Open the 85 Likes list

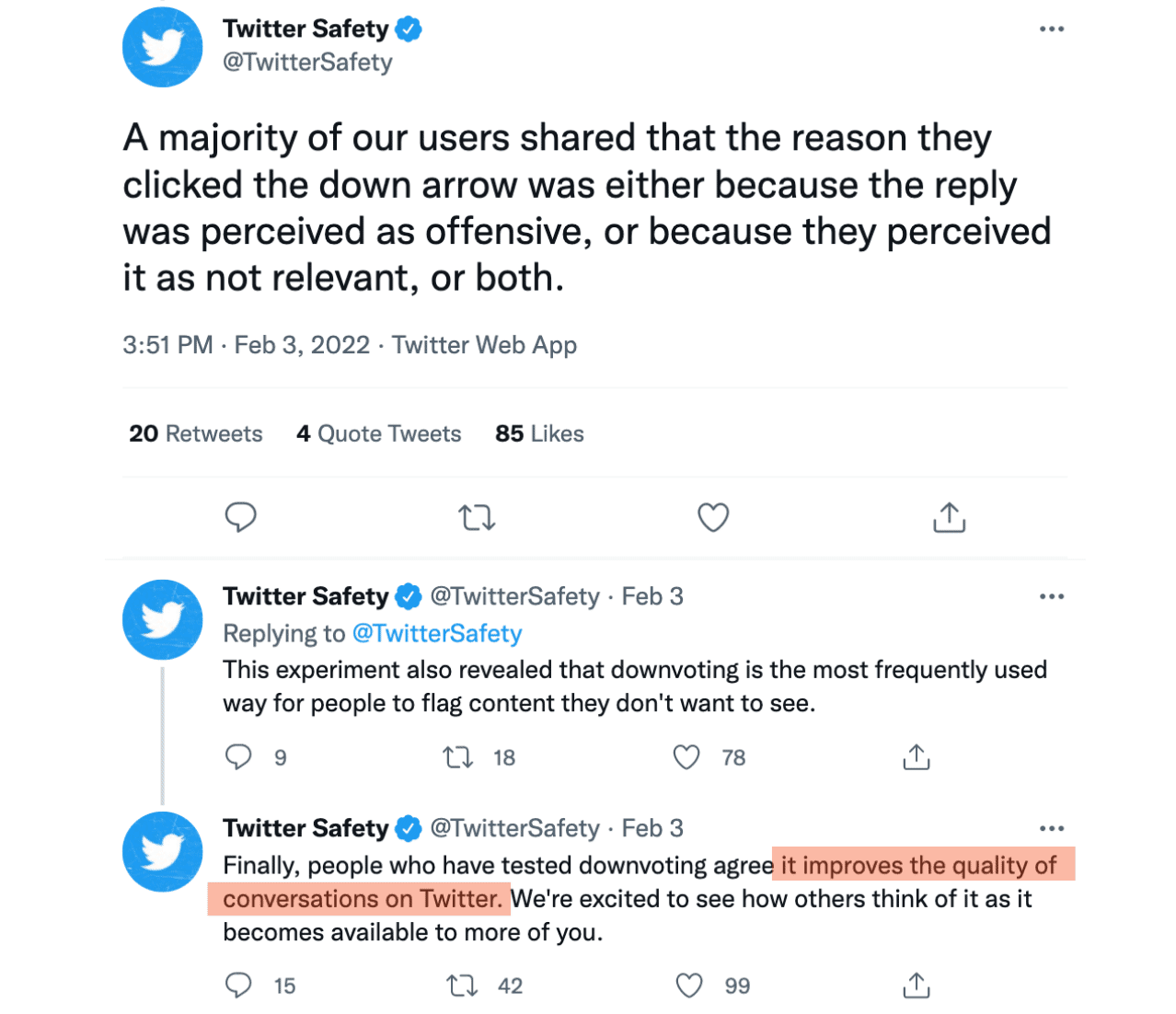539,433
